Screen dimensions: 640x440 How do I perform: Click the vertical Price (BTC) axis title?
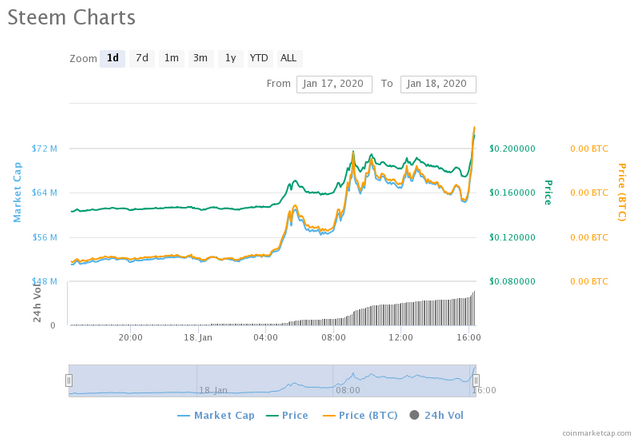pyautogui.click(x=622, y=192)
